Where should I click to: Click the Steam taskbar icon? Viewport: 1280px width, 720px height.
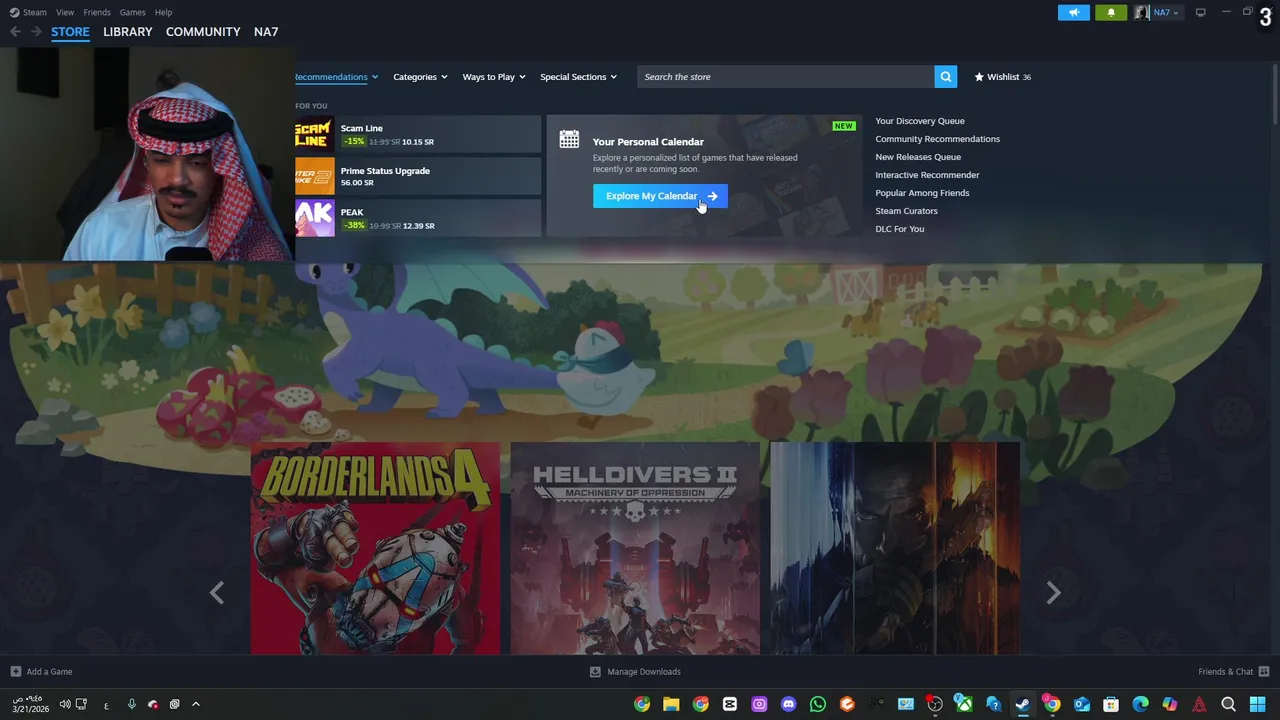point(1022,704)
